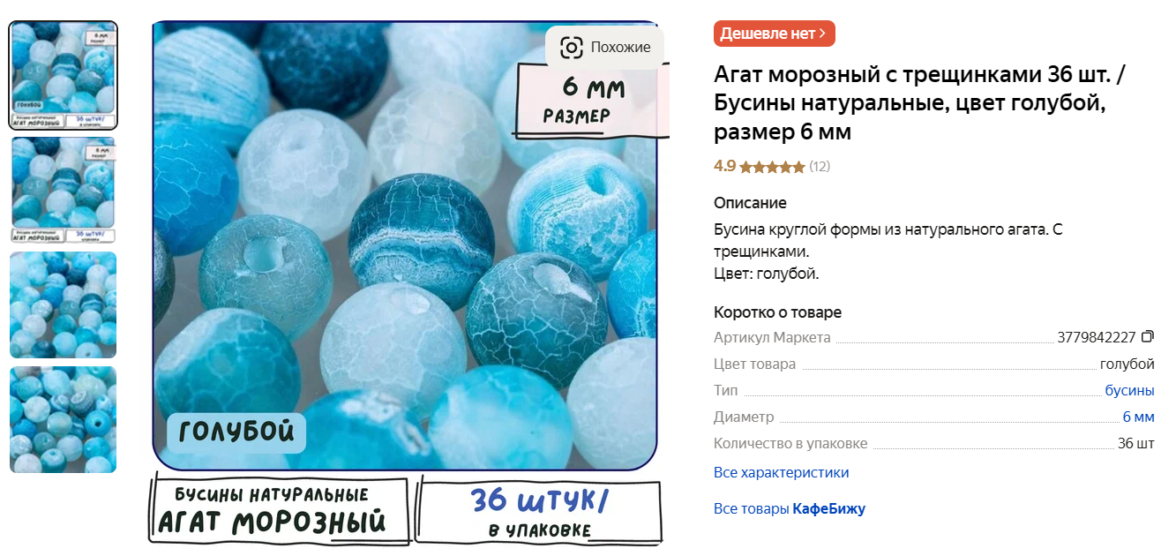Select the first product thumbnail
This screenshot has height=556, width=1176.
coord(63,75)
